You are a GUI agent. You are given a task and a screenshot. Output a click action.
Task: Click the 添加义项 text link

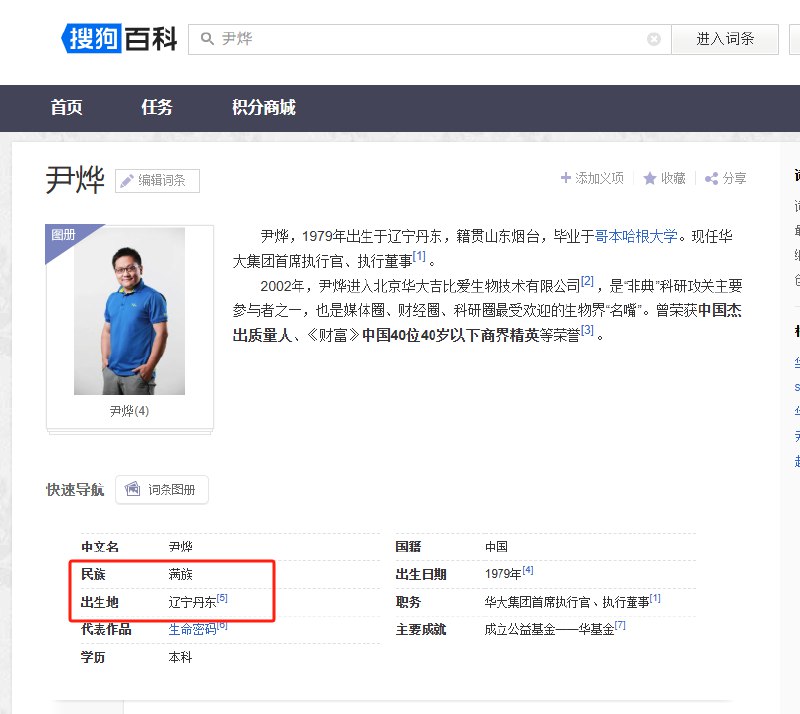(x=599, y=178)
